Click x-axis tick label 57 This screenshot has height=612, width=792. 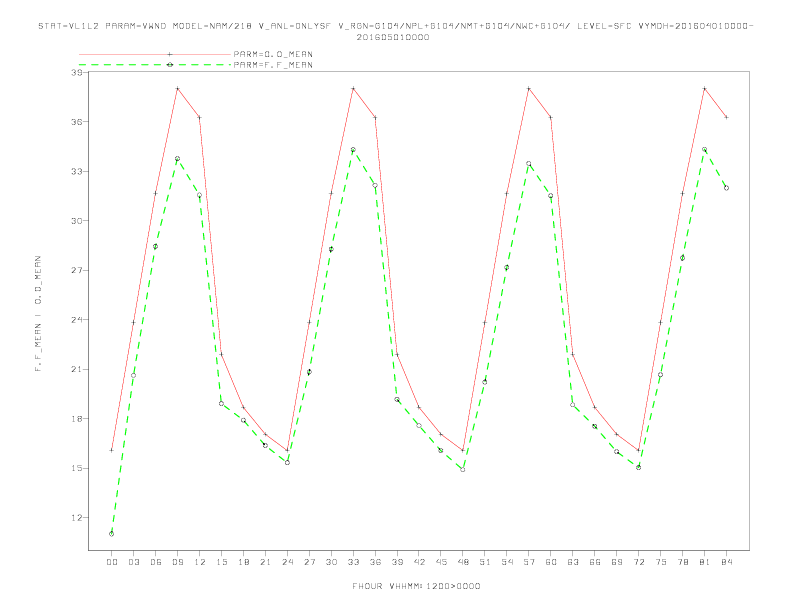[529, 562]
